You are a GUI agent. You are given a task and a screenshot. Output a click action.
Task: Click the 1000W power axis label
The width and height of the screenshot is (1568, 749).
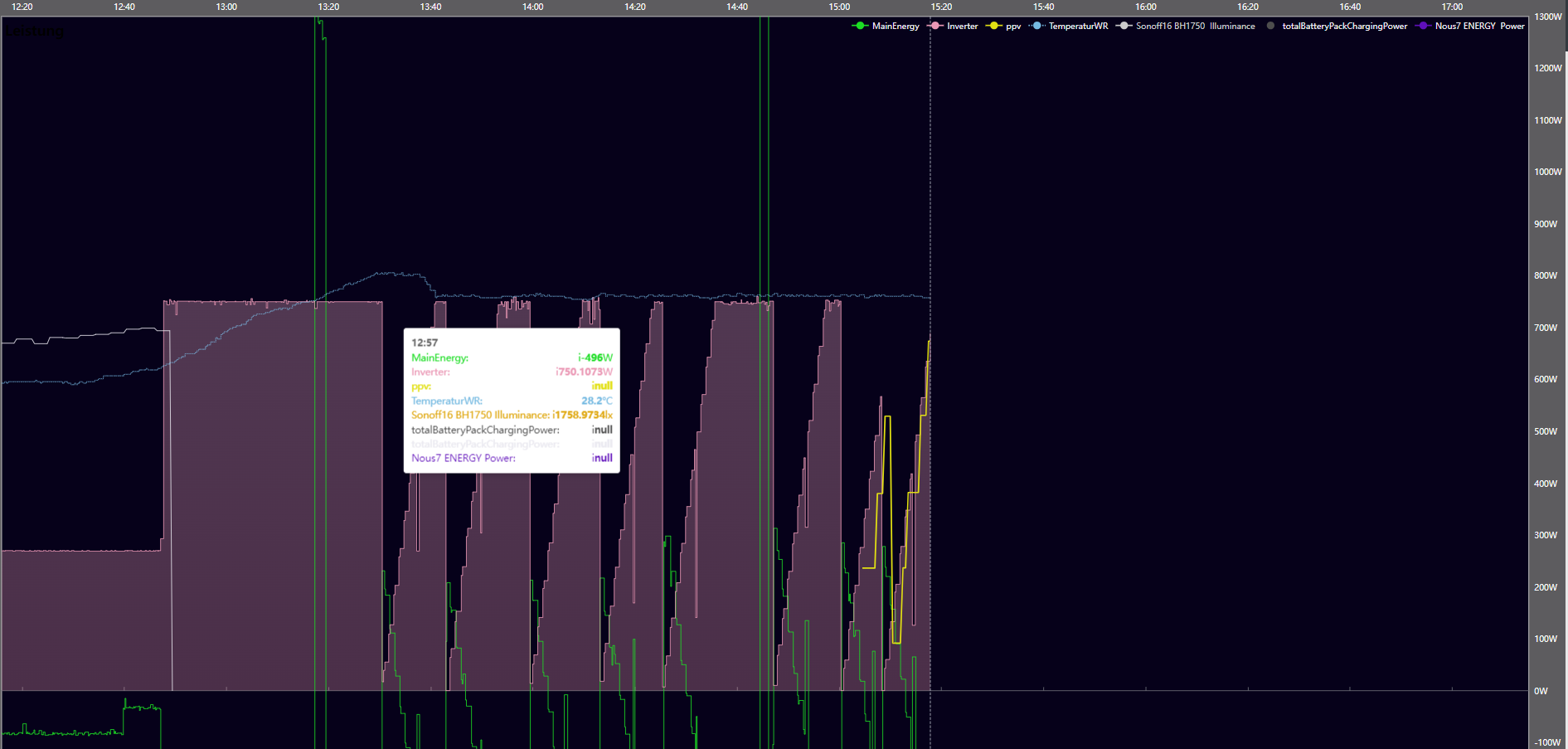tap(1548, 172)
